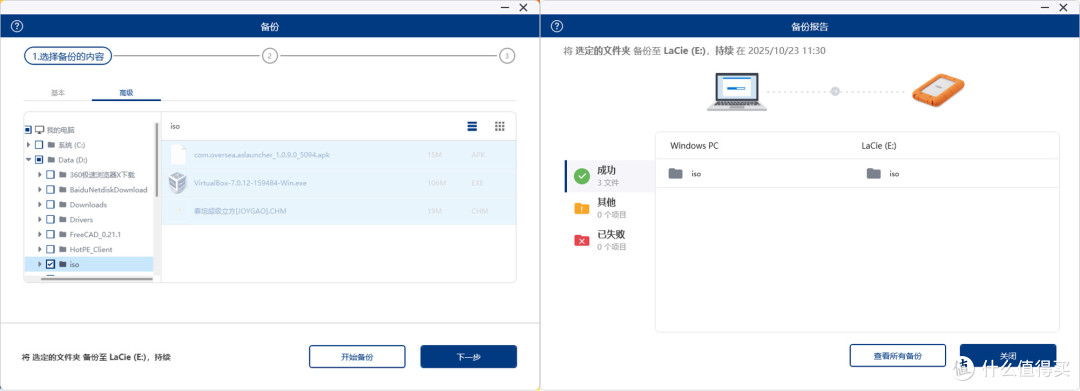Click the 1.选择备份的内容 step label

(x=68, y=56)
